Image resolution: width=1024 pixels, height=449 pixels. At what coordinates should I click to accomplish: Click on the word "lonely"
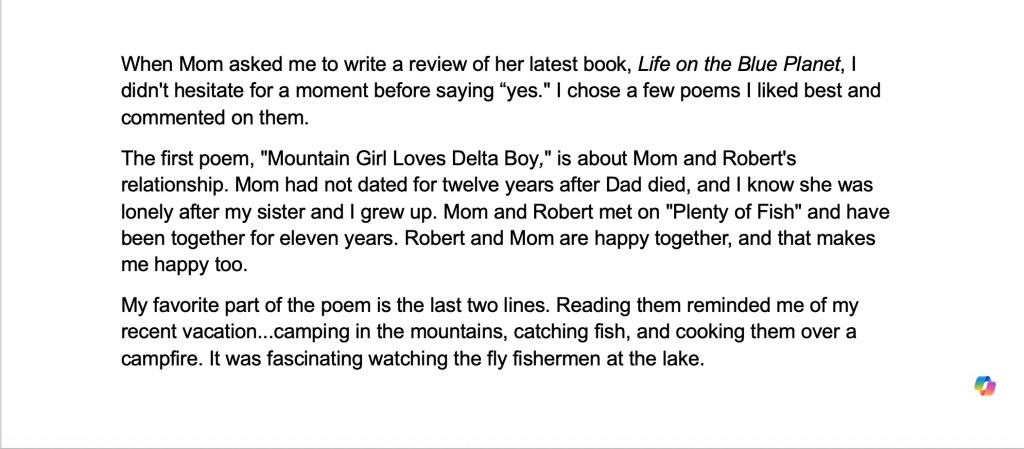148,213
